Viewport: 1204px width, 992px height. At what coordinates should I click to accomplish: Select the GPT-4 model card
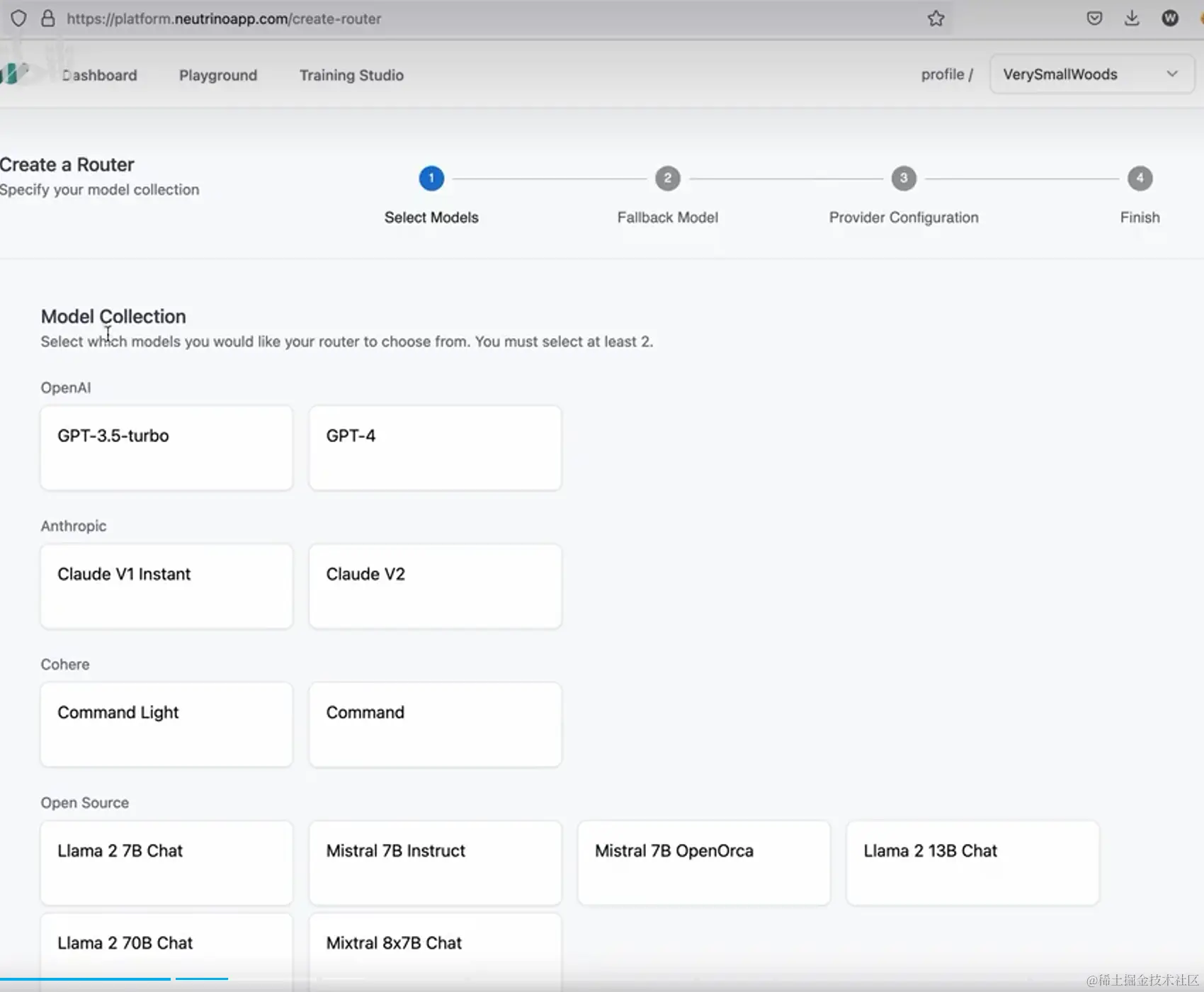(x=436, y=448)
